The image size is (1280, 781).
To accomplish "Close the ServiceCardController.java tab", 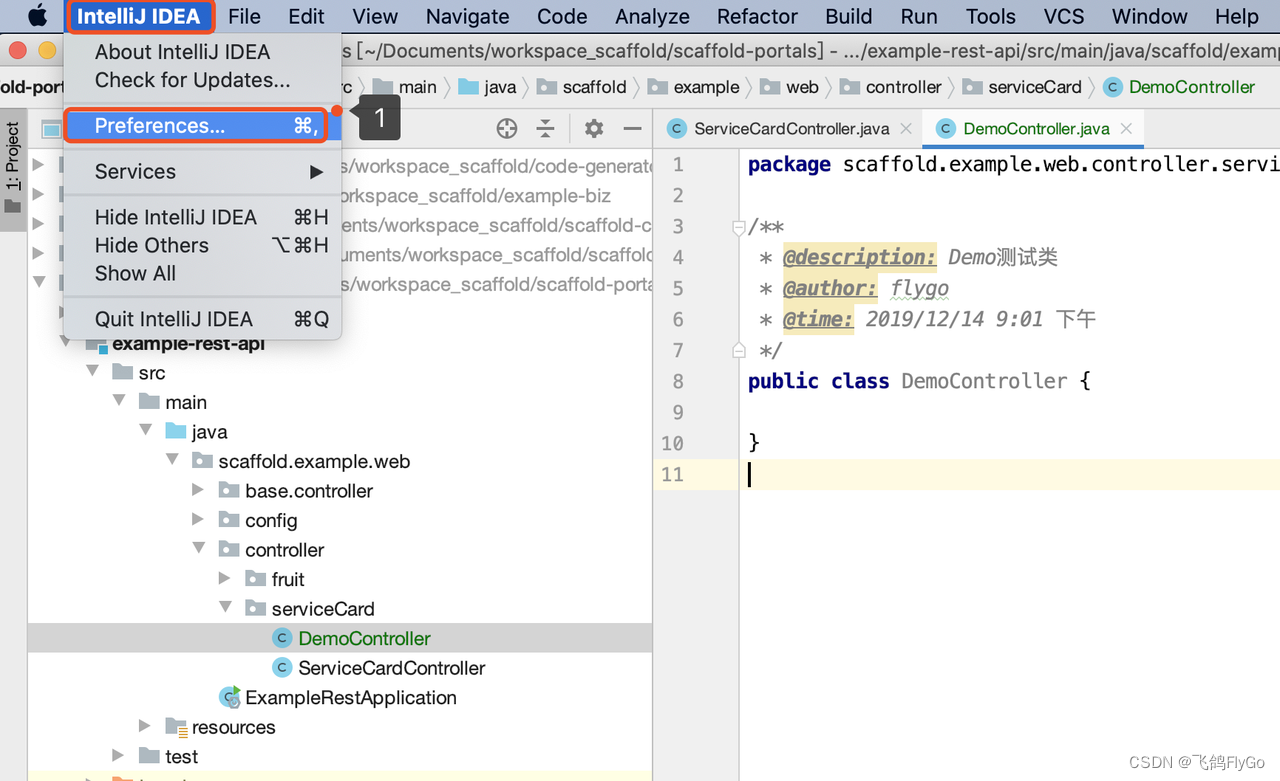I will (906, 129).
